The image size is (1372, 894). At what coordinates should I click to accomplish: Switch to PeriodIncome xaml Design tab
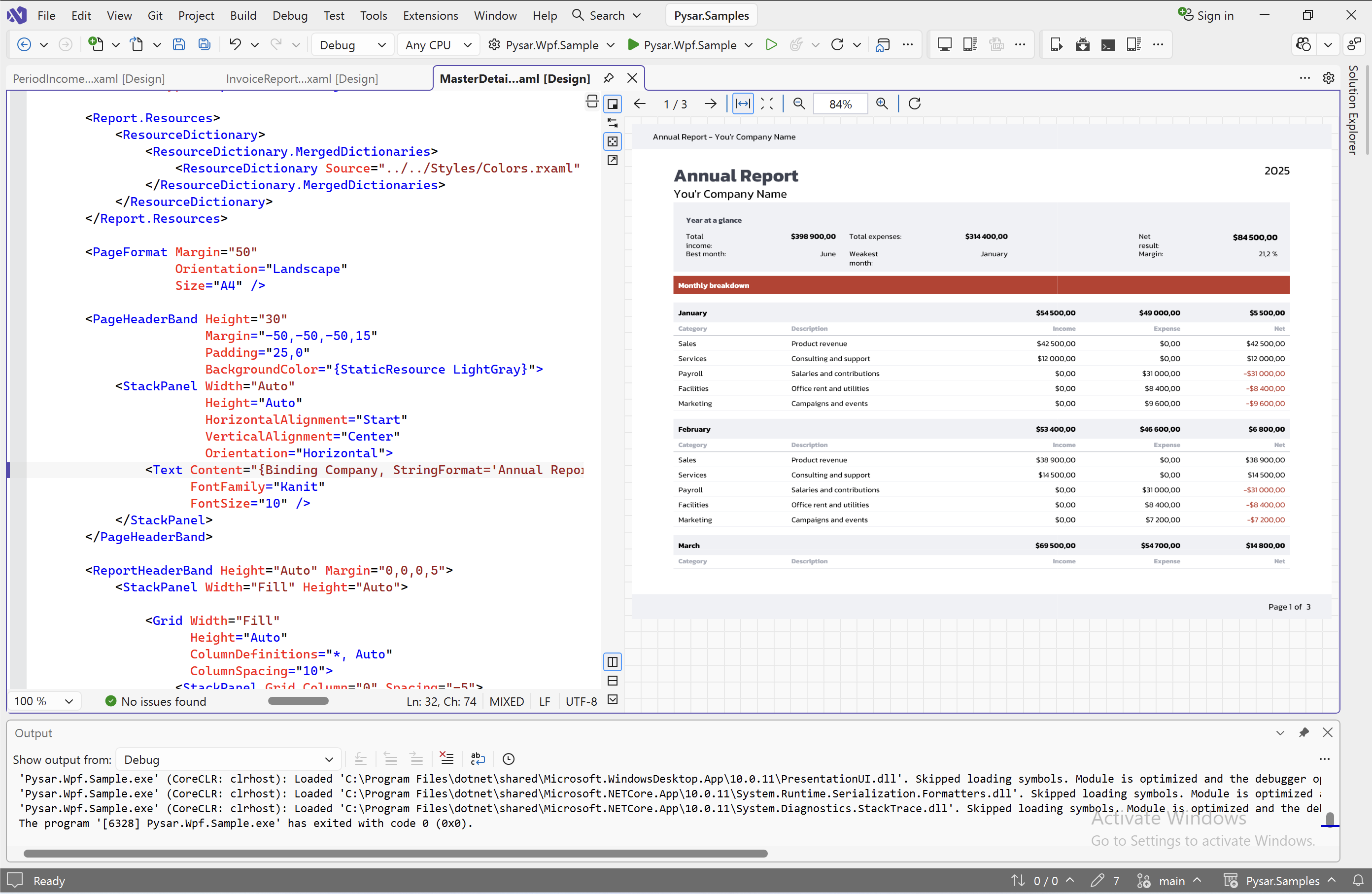(89, 78)
